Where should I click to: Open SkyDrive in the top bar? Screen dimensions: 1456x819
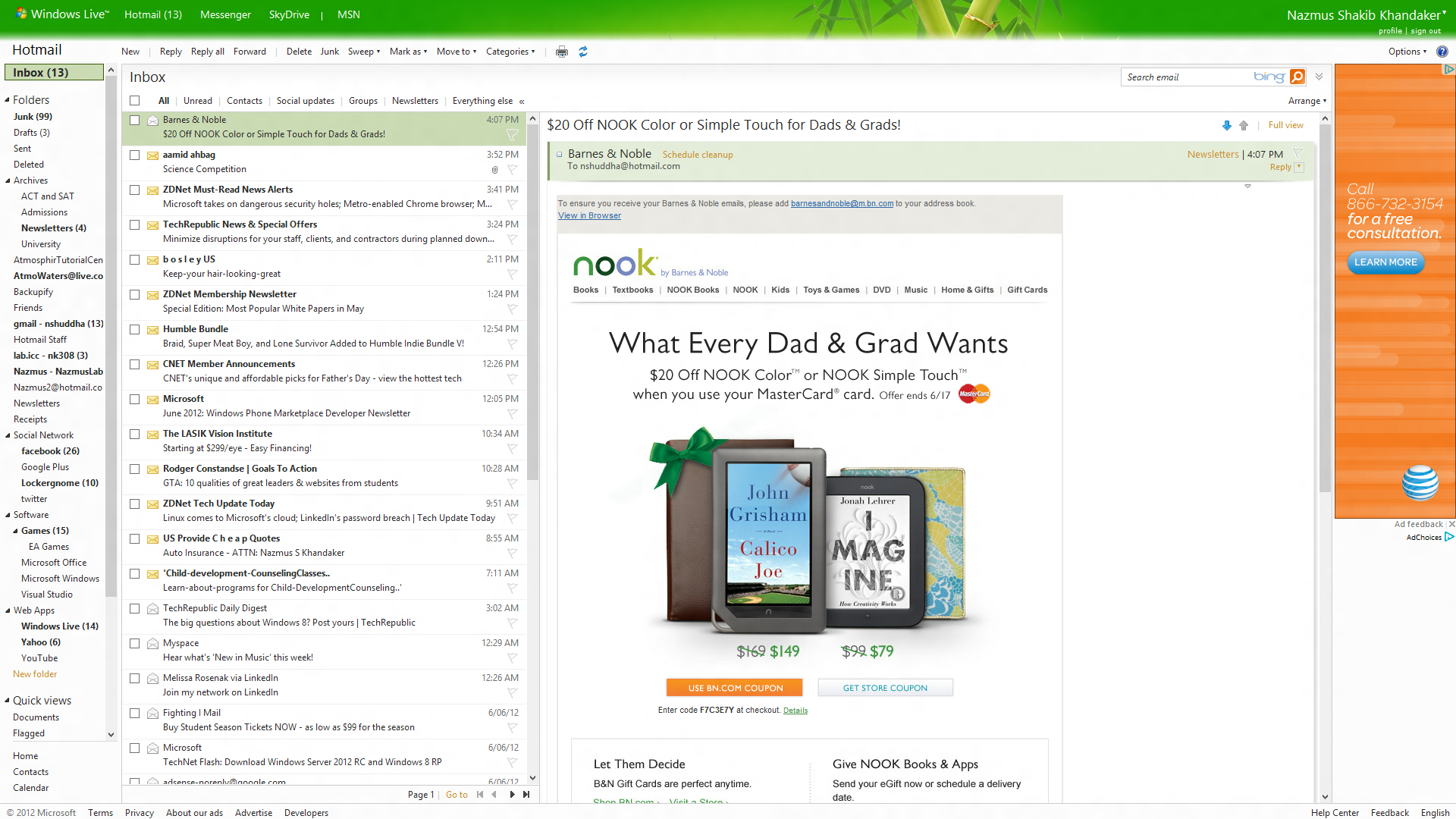pyautogui.click(x=289, y=14)
